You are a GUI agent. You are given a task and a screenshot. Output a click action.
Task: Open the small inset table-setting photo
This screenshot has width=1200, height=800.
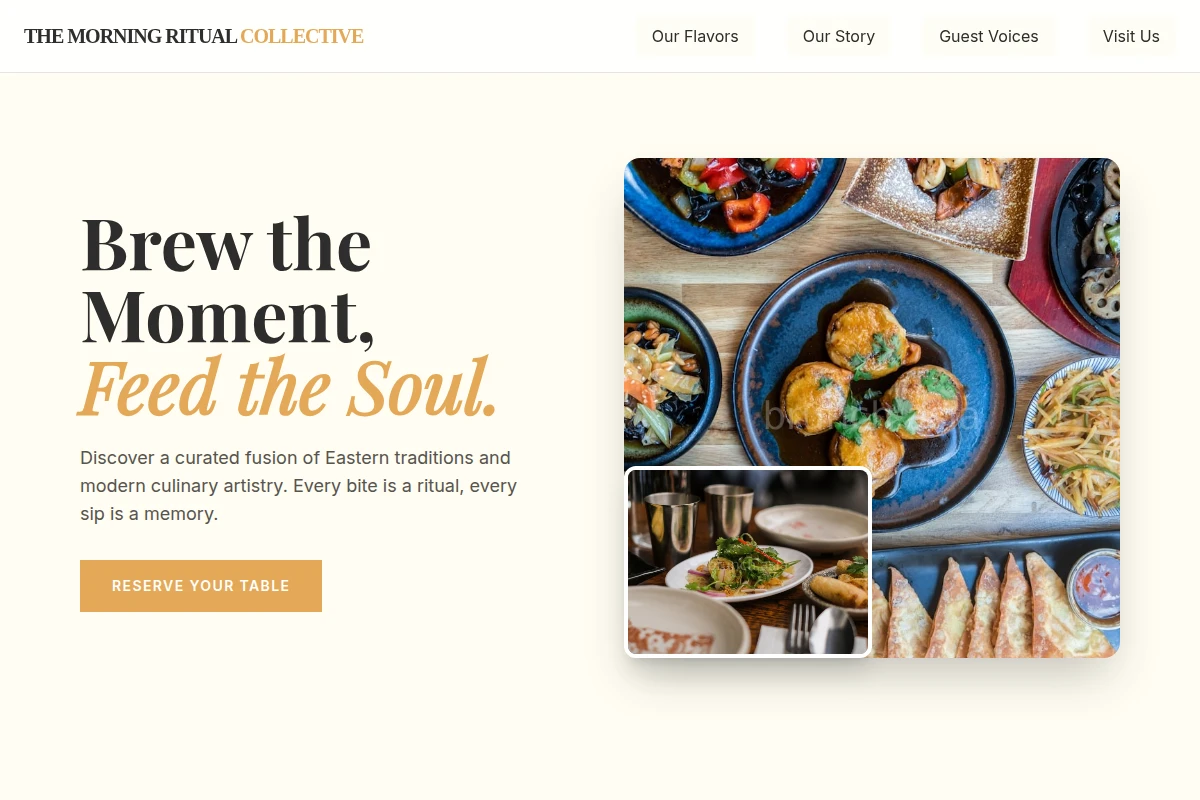tap(748, 562)
